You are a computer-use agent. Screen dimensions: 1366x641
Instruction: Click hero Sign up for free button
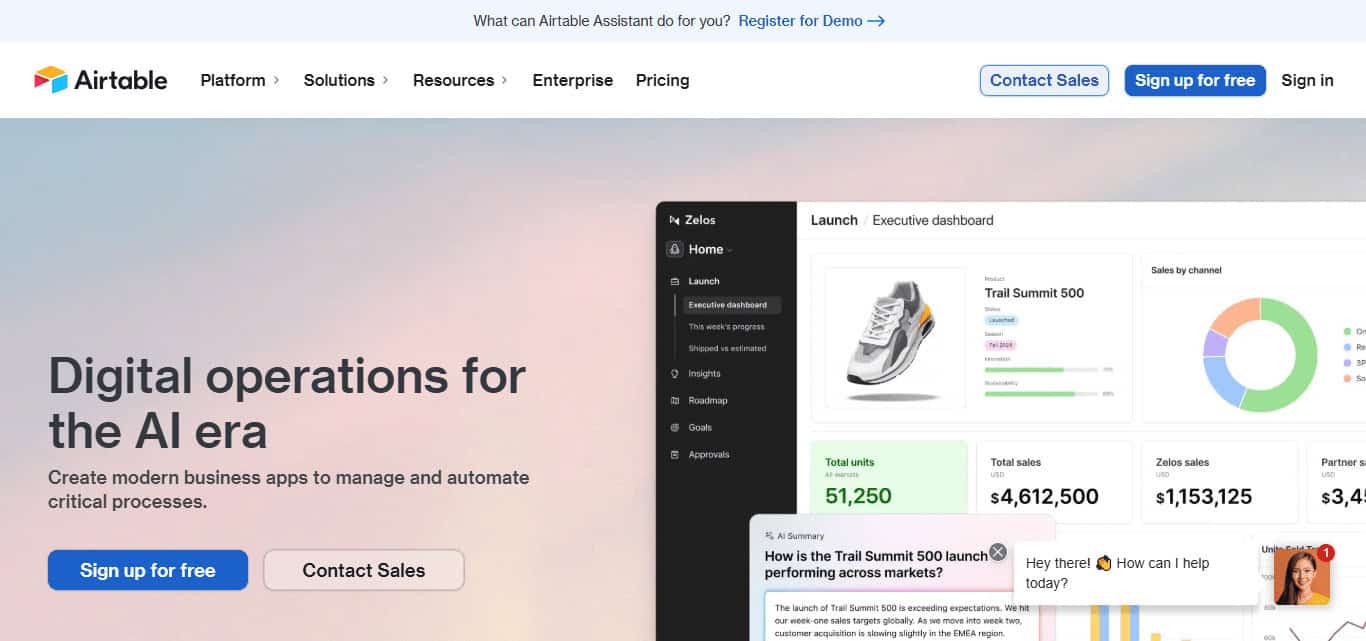click(x=148, y=570)
